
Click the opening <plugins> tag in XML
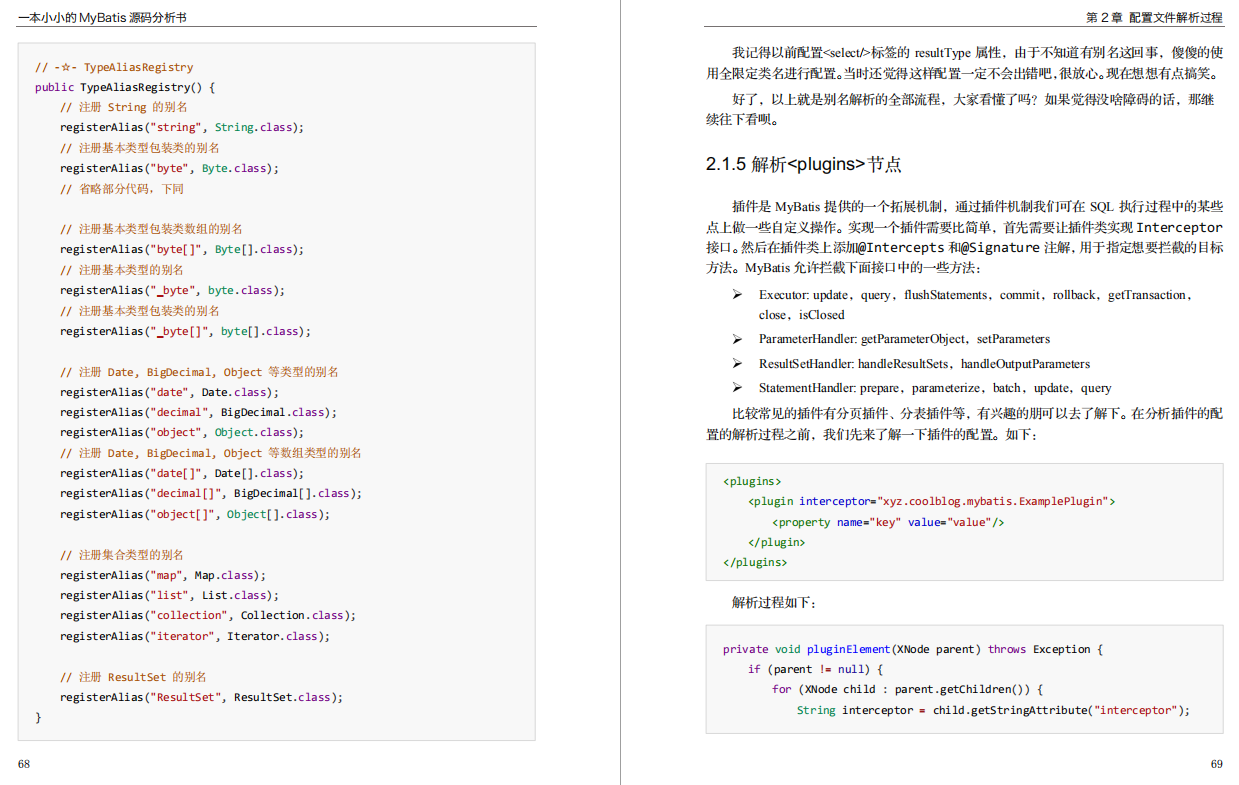[752, 481]
